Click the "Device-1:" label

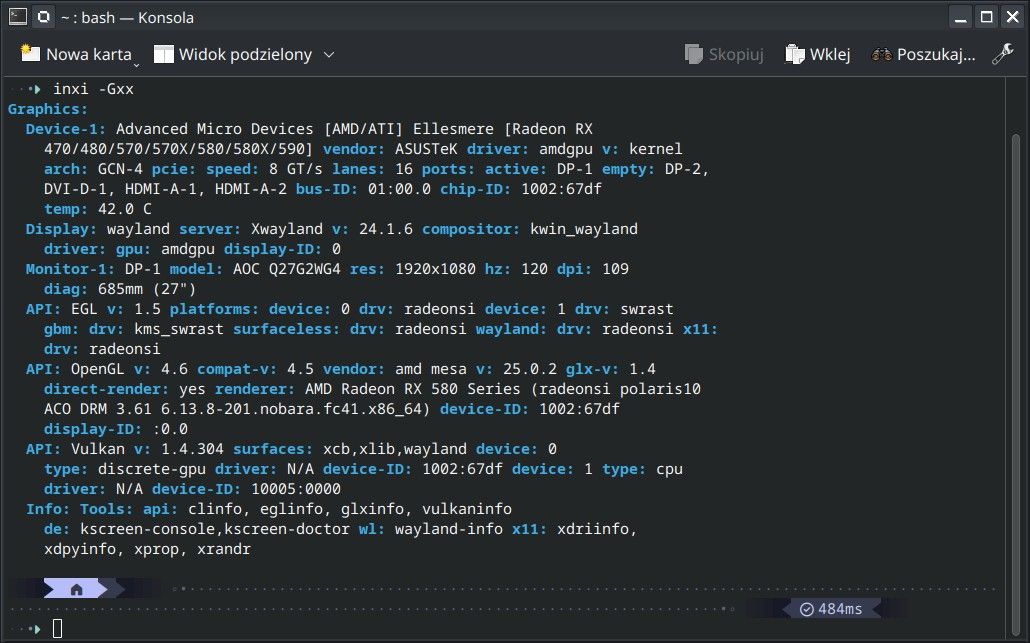tap(66, 129)
